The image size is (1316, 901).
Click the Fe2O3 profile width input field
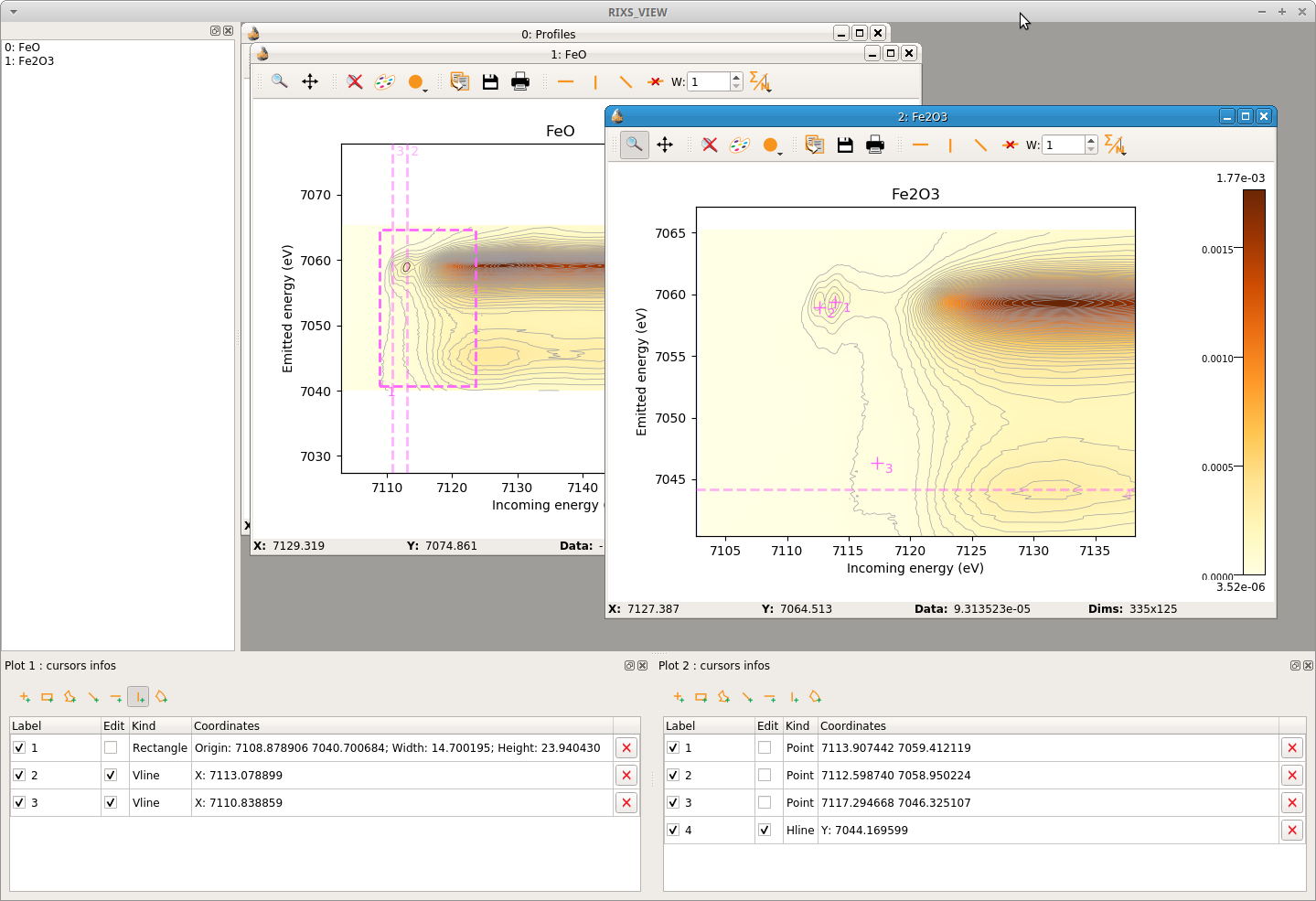click(1064, 145)
